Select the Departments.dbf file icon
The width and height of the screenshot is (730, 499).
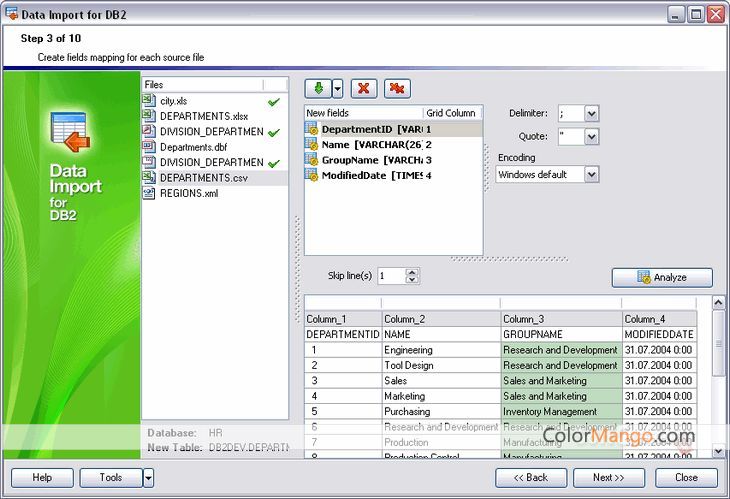tap(149, 147)
